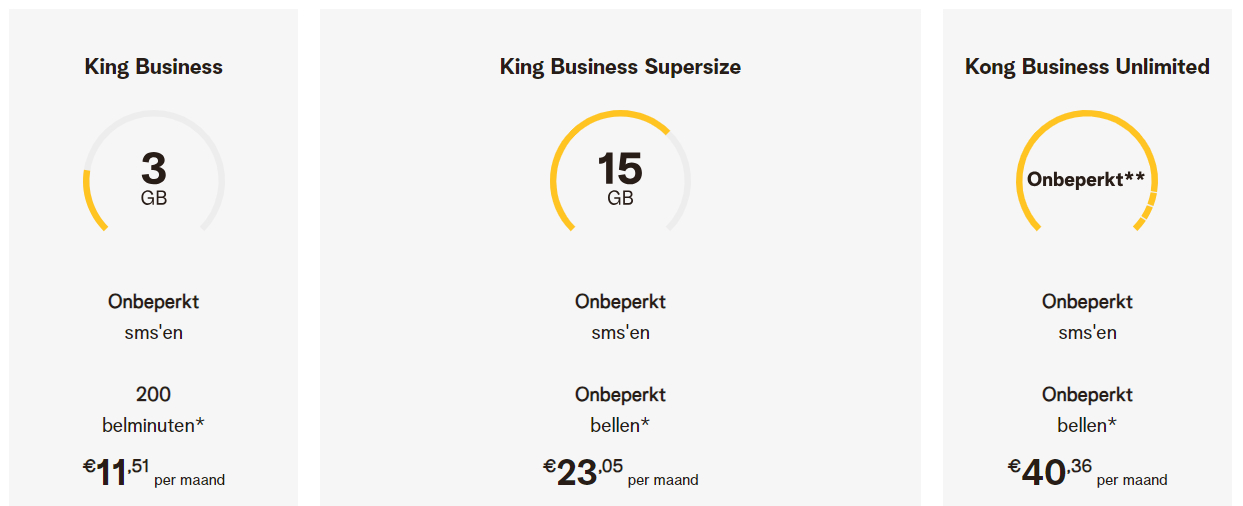Click Onbeperkt sms'en in Kong Unlimited card
Viewport: 1243px width, 506px height.
point(1087,317)
